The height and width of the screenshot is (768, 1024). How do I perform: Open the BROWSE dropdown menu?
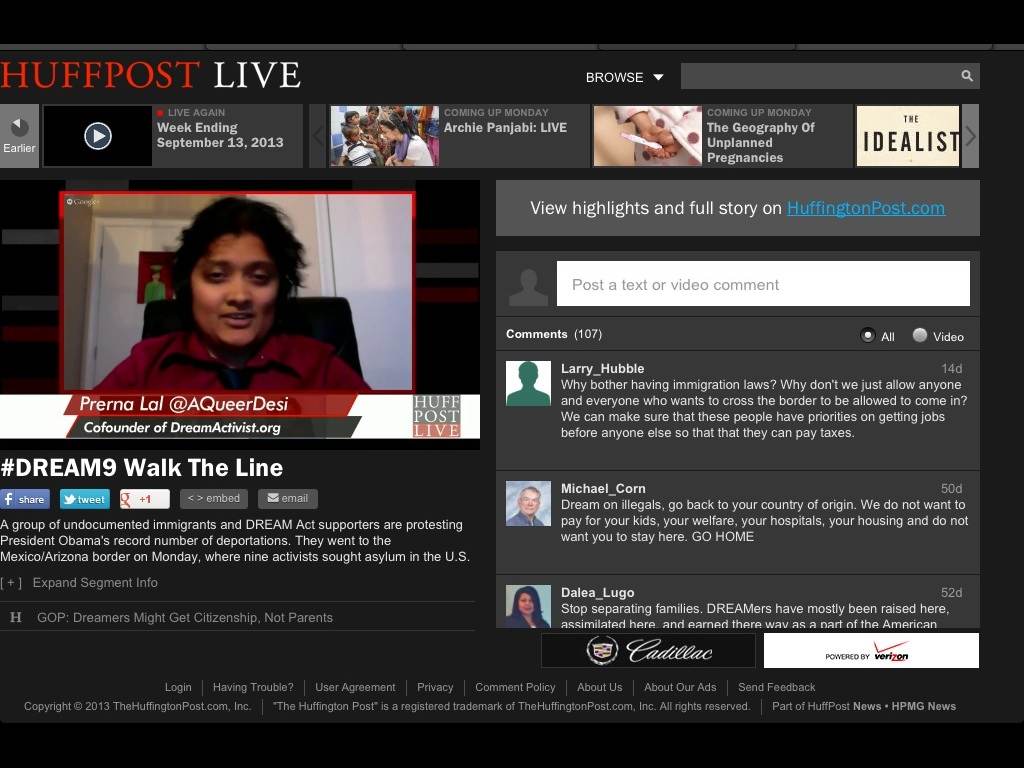[624, 77]
